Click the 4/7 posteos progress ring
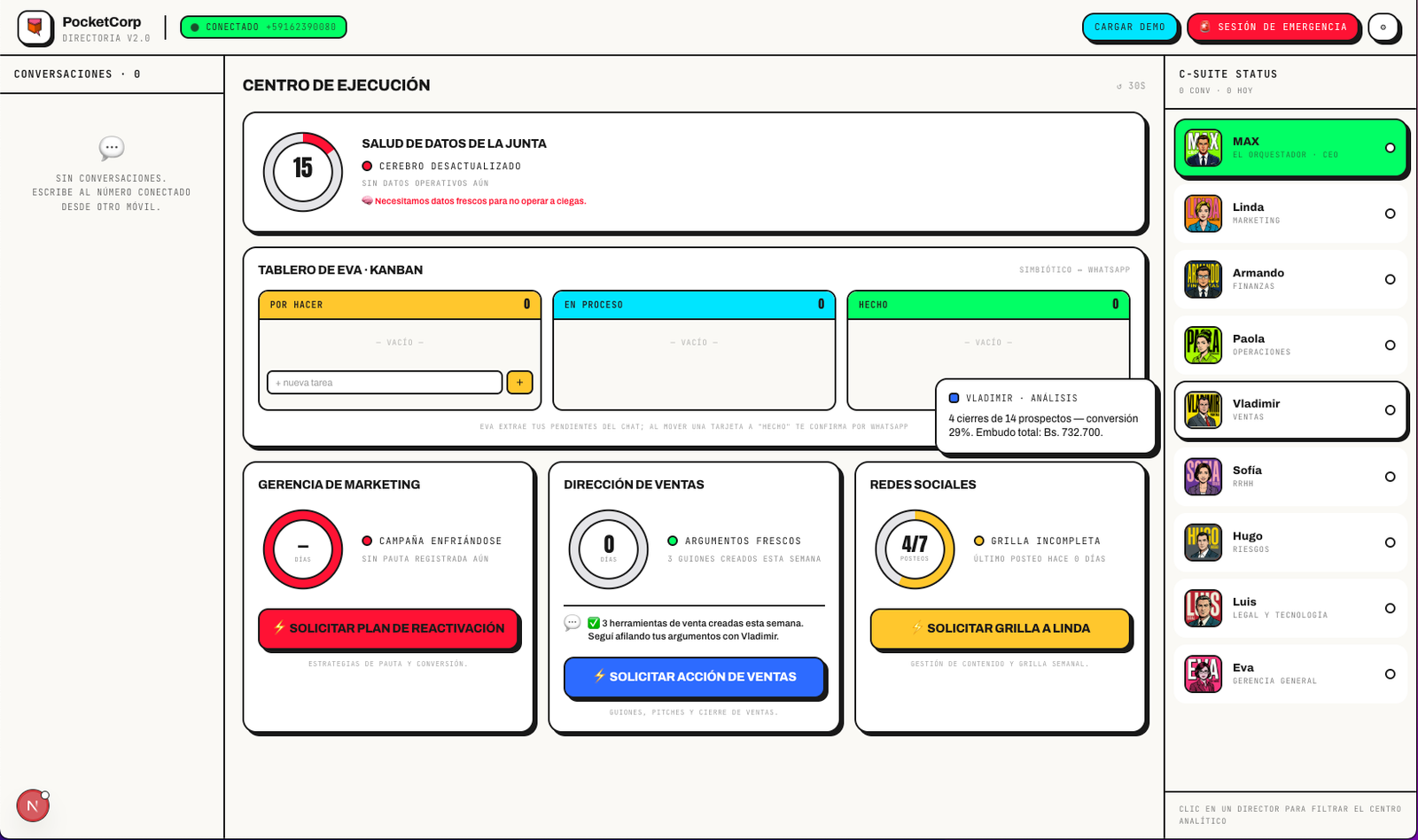1418x840 pixels. pos(915,549)
